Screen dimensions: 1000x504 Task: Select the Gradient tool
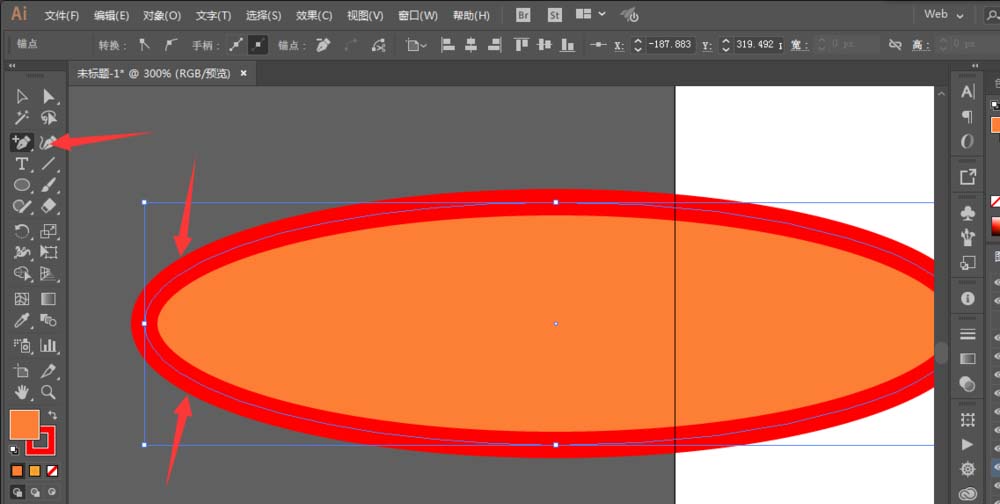[48, 299]
